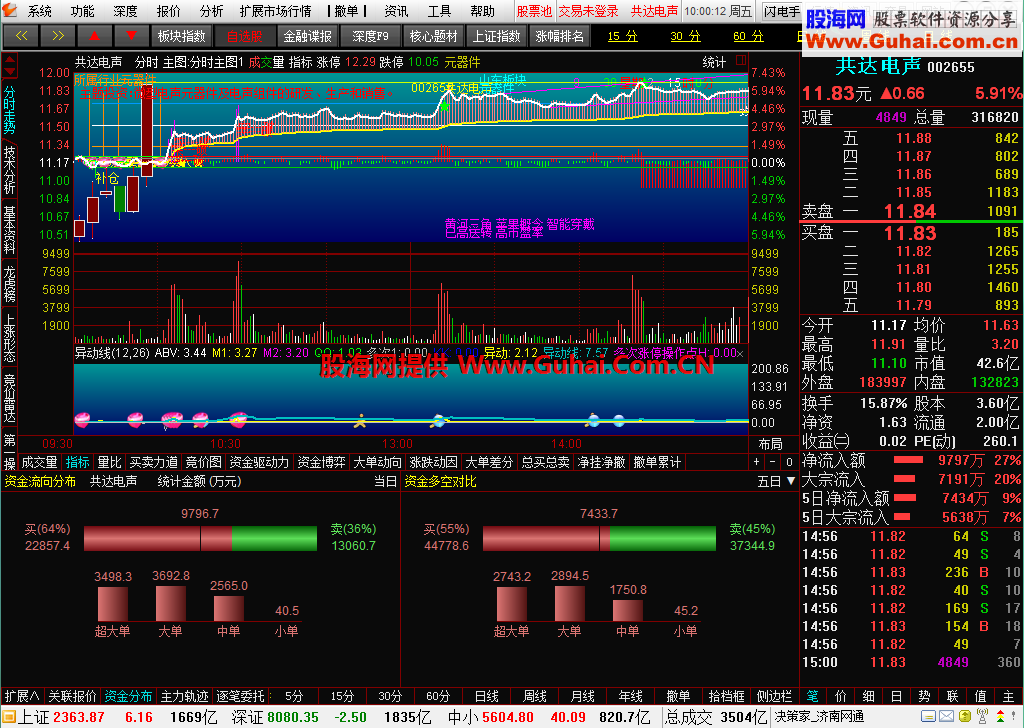Open the 五日 period dropdown arrow

point(791,481)
